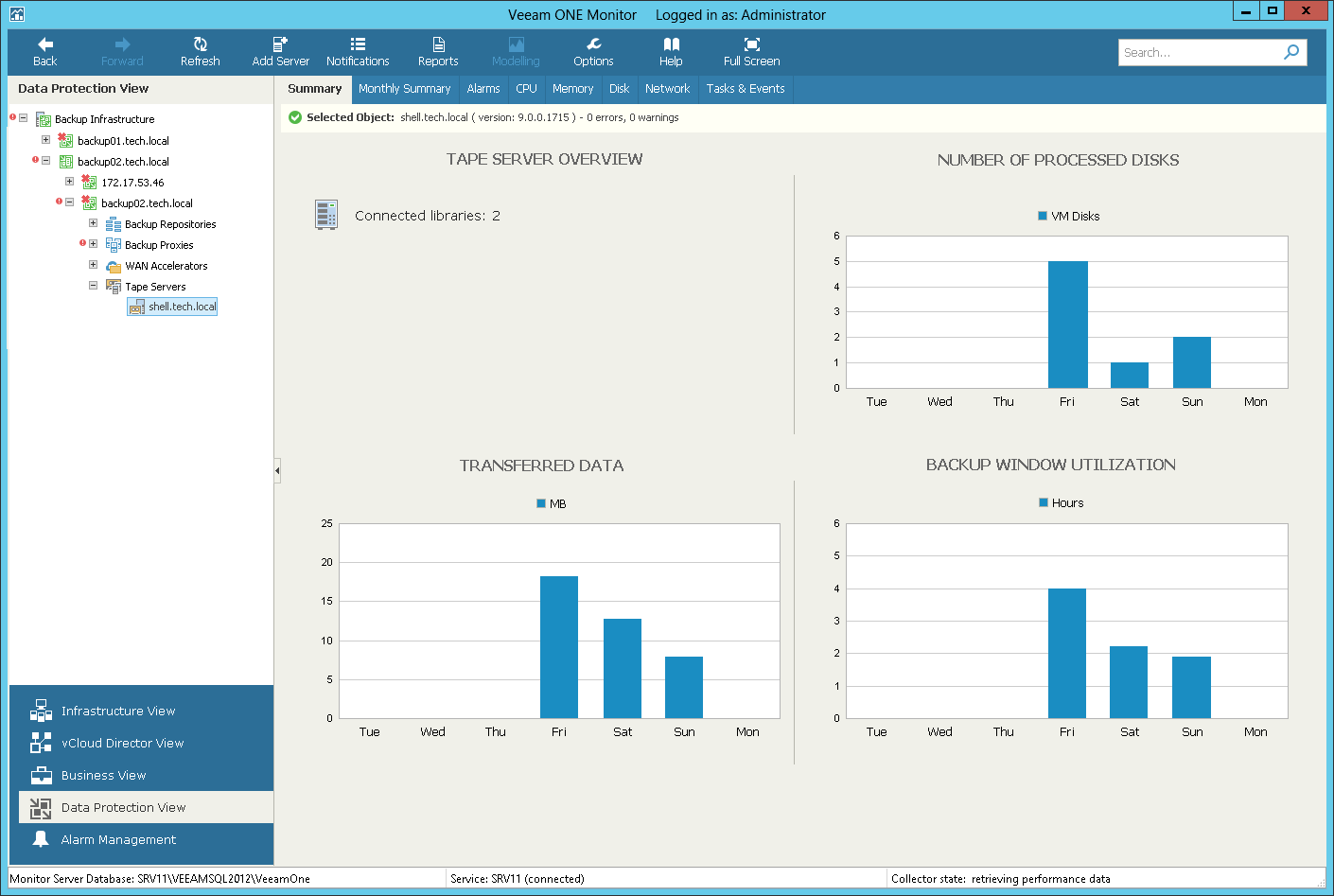
Task: Click the Backup Infrastructure node icon
Action: pyautogui.click(x=44, y=119)
